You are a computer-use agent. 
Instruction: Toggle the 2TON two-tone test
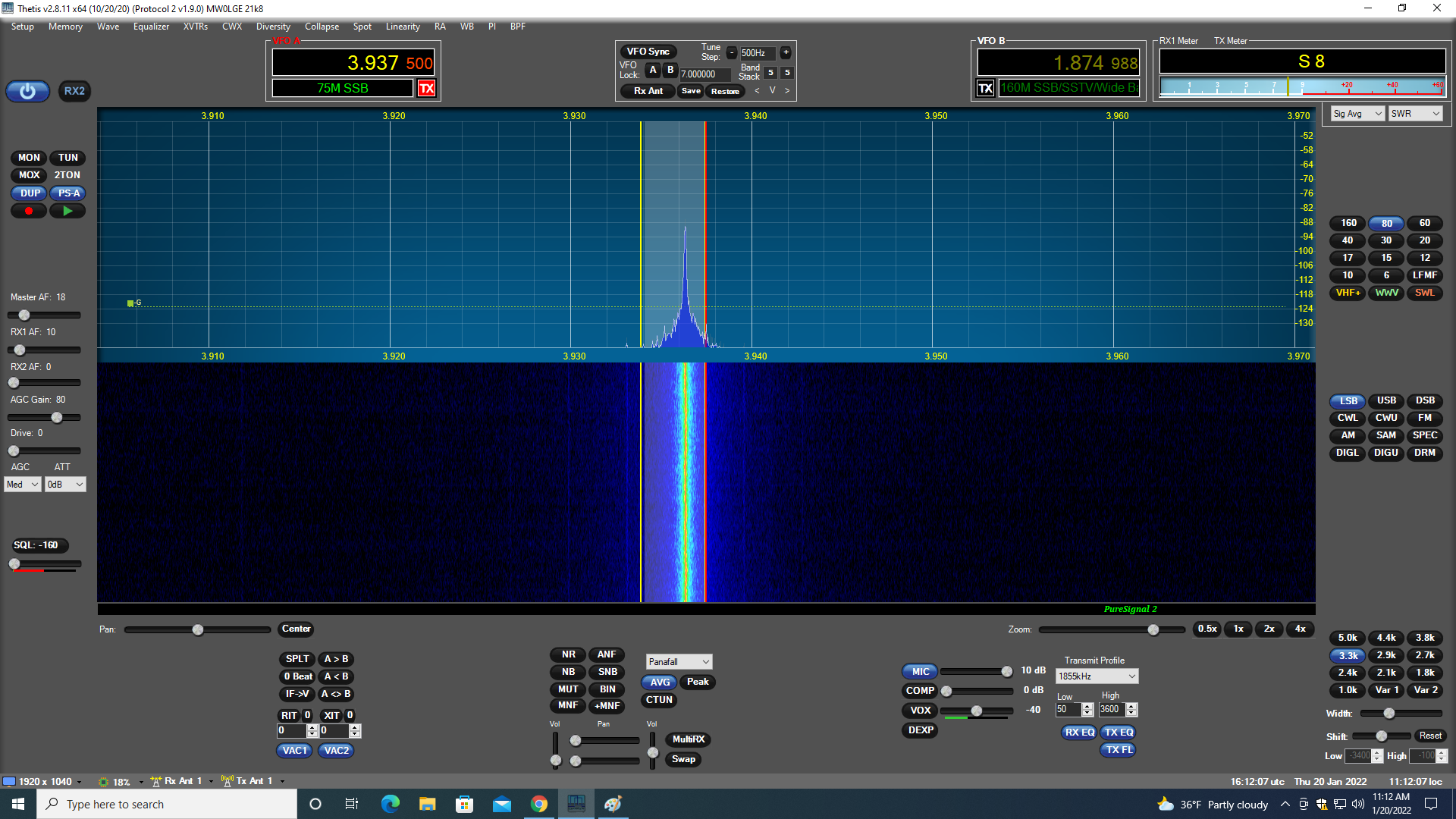[67, 175]
